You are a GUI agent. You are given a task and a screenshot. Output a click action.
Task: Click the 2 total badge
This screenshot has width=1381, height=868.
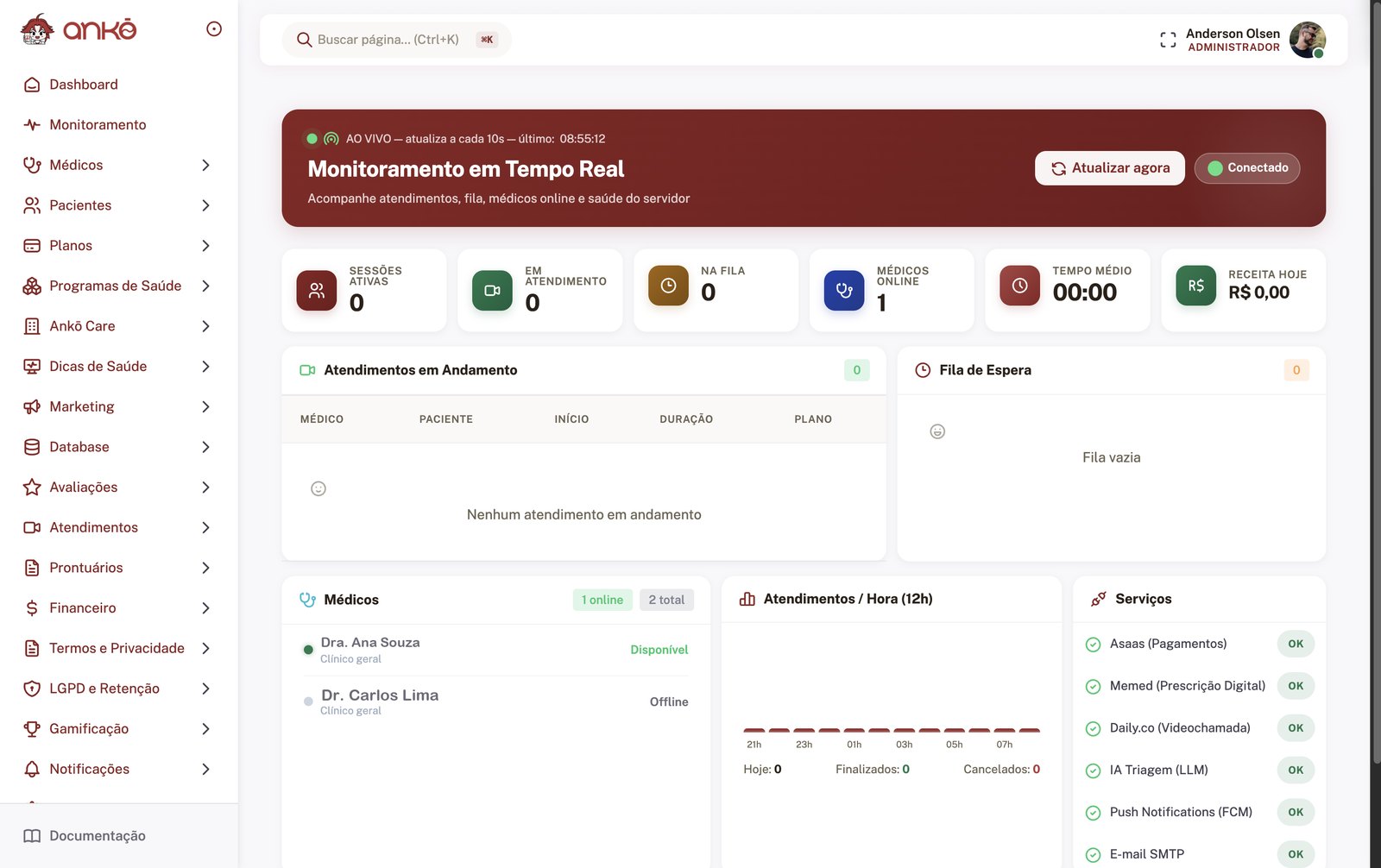pos(666,600)
